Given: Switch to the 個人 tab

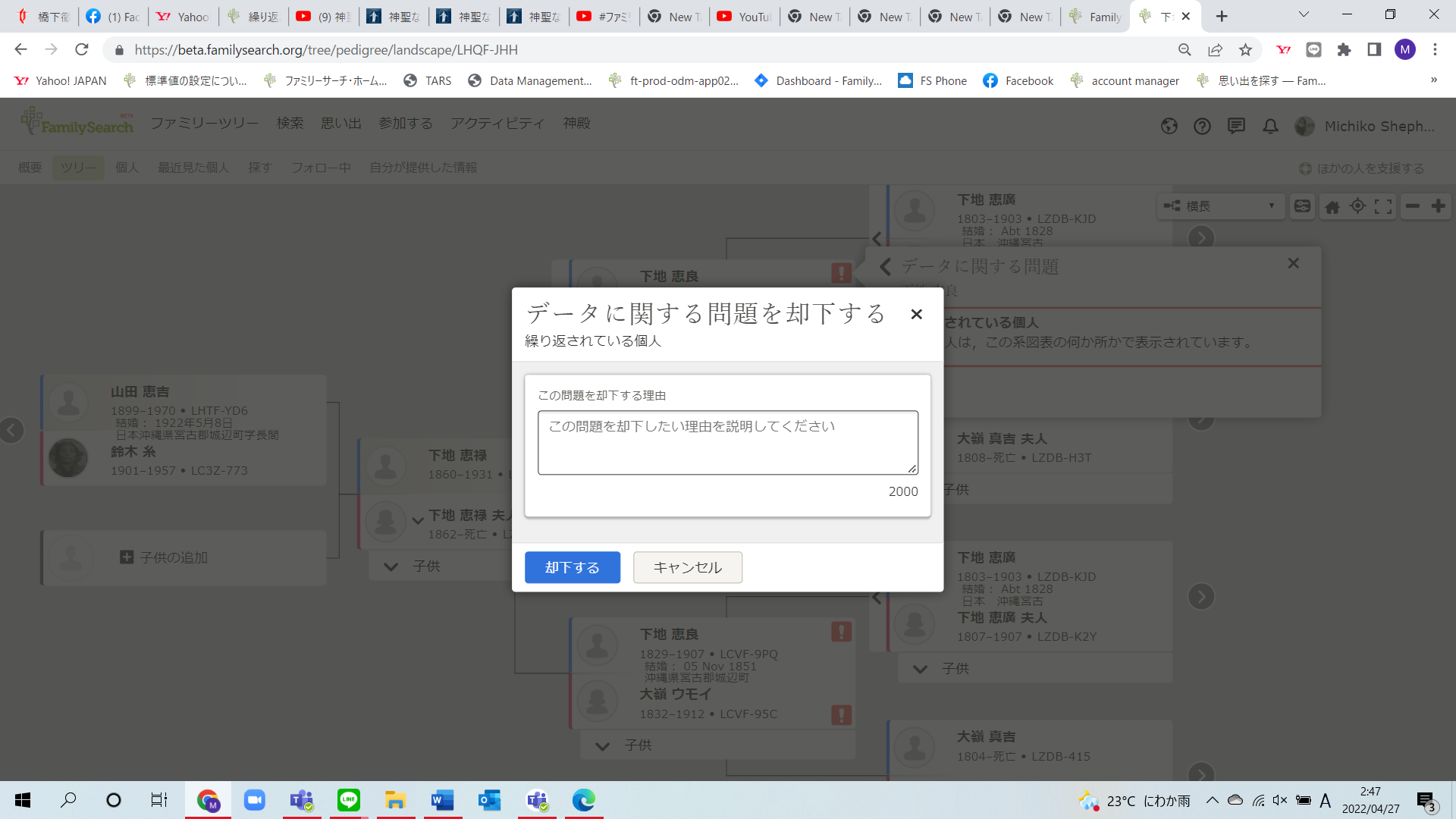Looking at the screenshot, I should pos(127,168).
